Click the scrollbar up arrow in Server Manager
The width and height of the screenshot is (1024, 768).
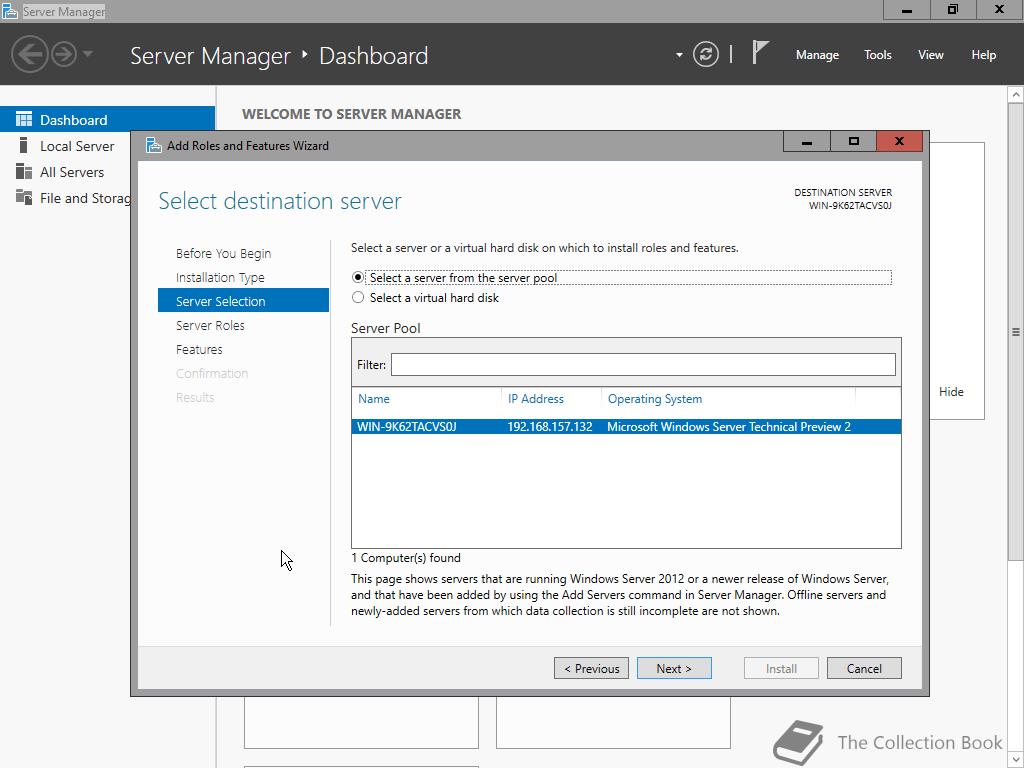1016,95
